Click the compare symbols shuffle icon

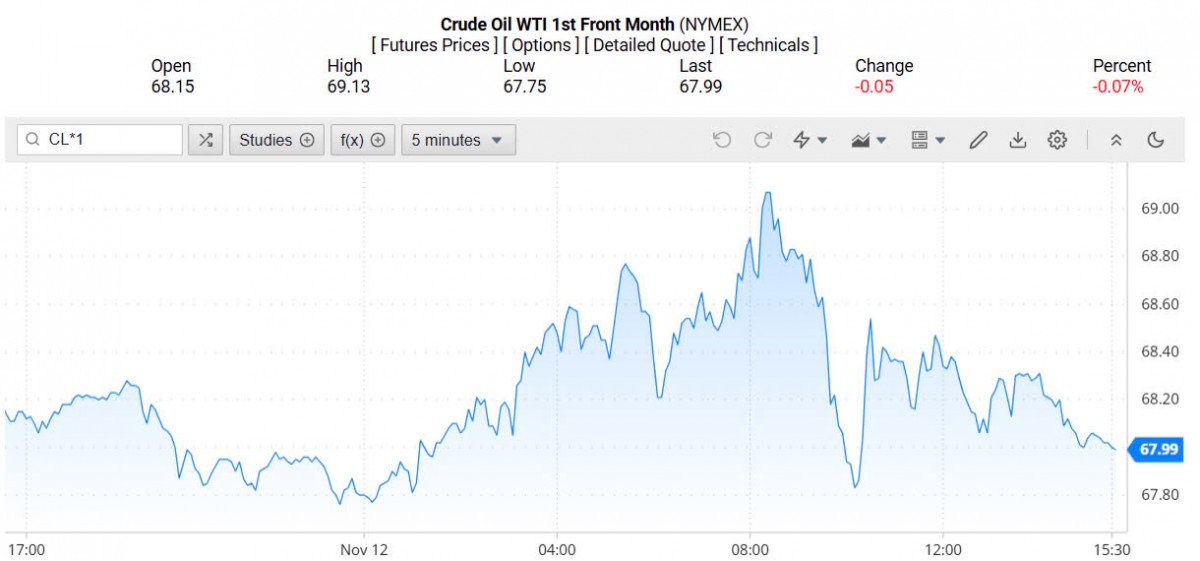point(206,140)
